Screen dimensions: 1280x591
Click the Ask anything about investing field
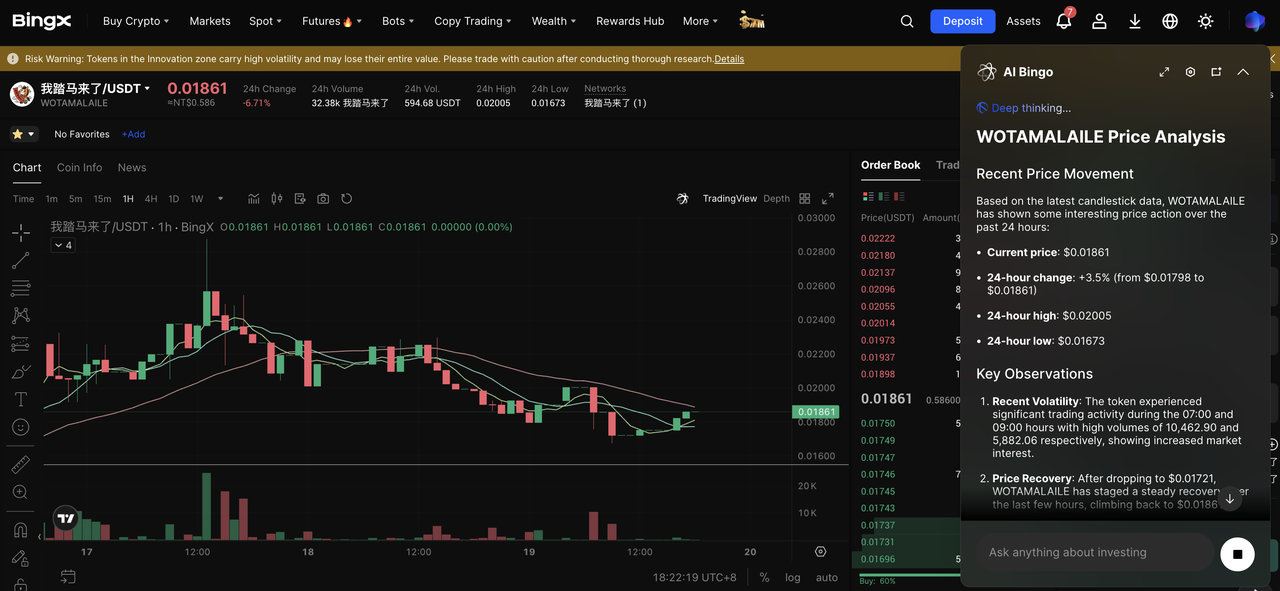1095,553
